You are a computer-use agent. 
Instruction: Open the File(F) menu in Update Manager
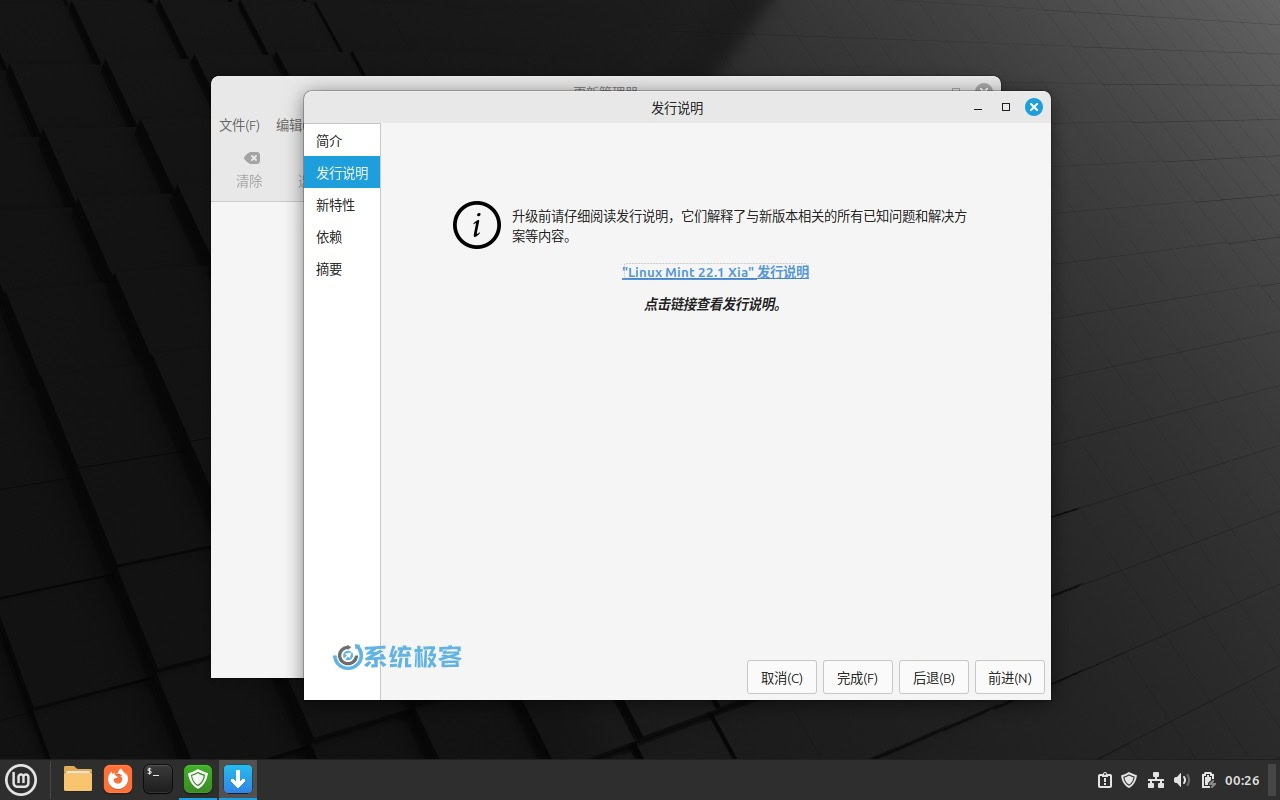pyautogui.click(x=239, y=125)
